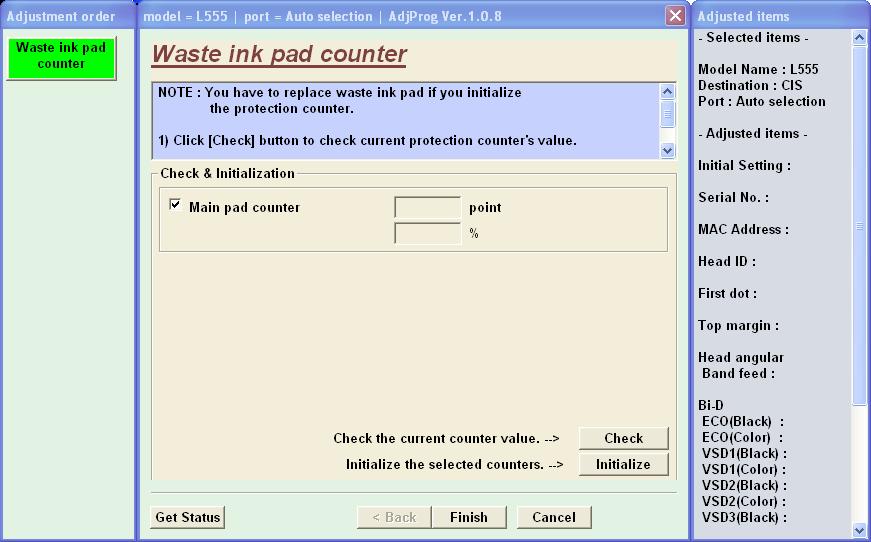Image resolution: width=871 pixels, height=542 pixels.
Task: Toggle the Main pad counter checkbox
Action: point(176,205)
